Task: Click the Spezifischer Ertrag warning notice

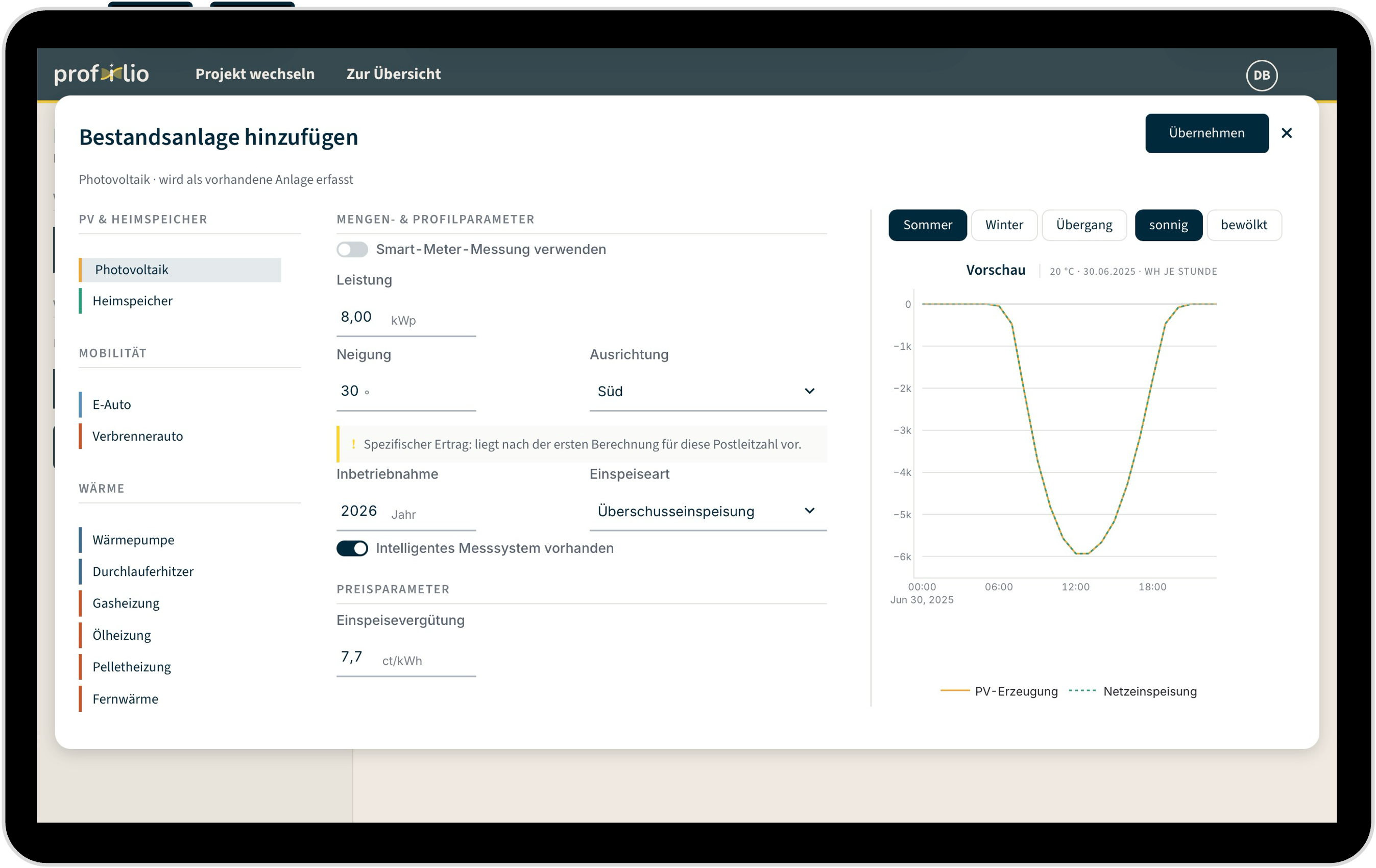Action: point(582,445)
